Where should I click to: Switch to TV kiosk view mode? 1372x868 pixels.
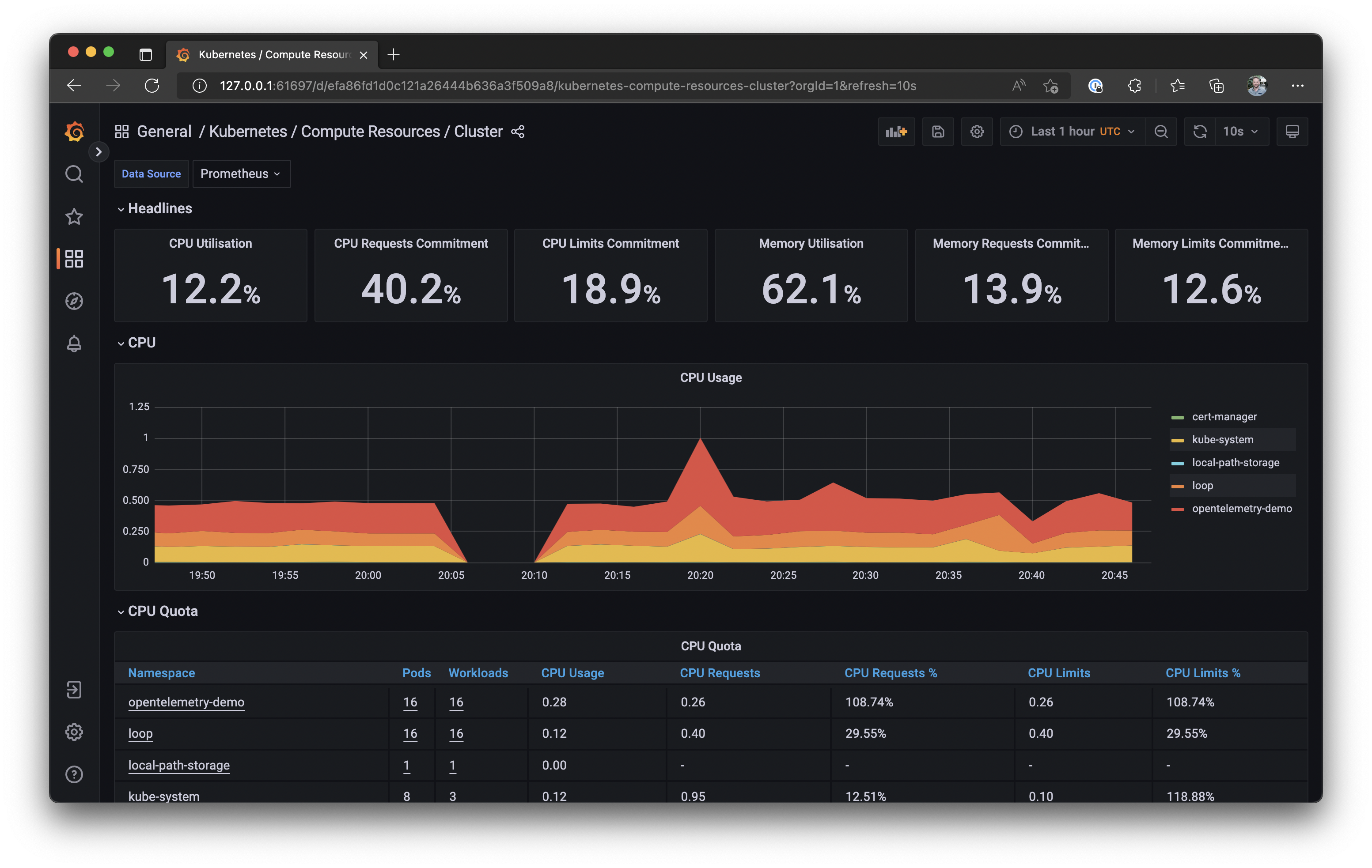coord(1292,132)
